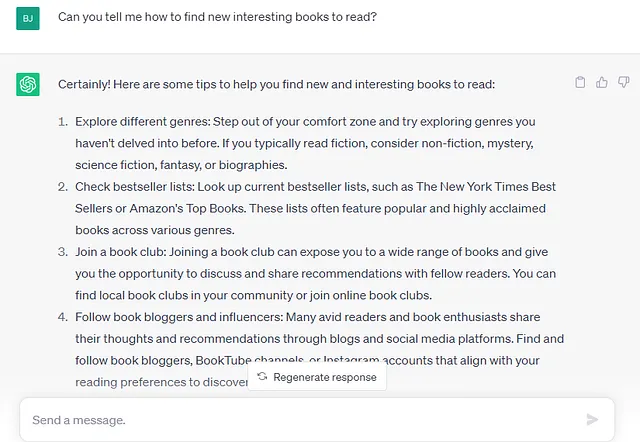Click the 'Certainly! Here are some tips' intro line
The image size is (640, 442).
pyautogui.click(x=276, y=84)
